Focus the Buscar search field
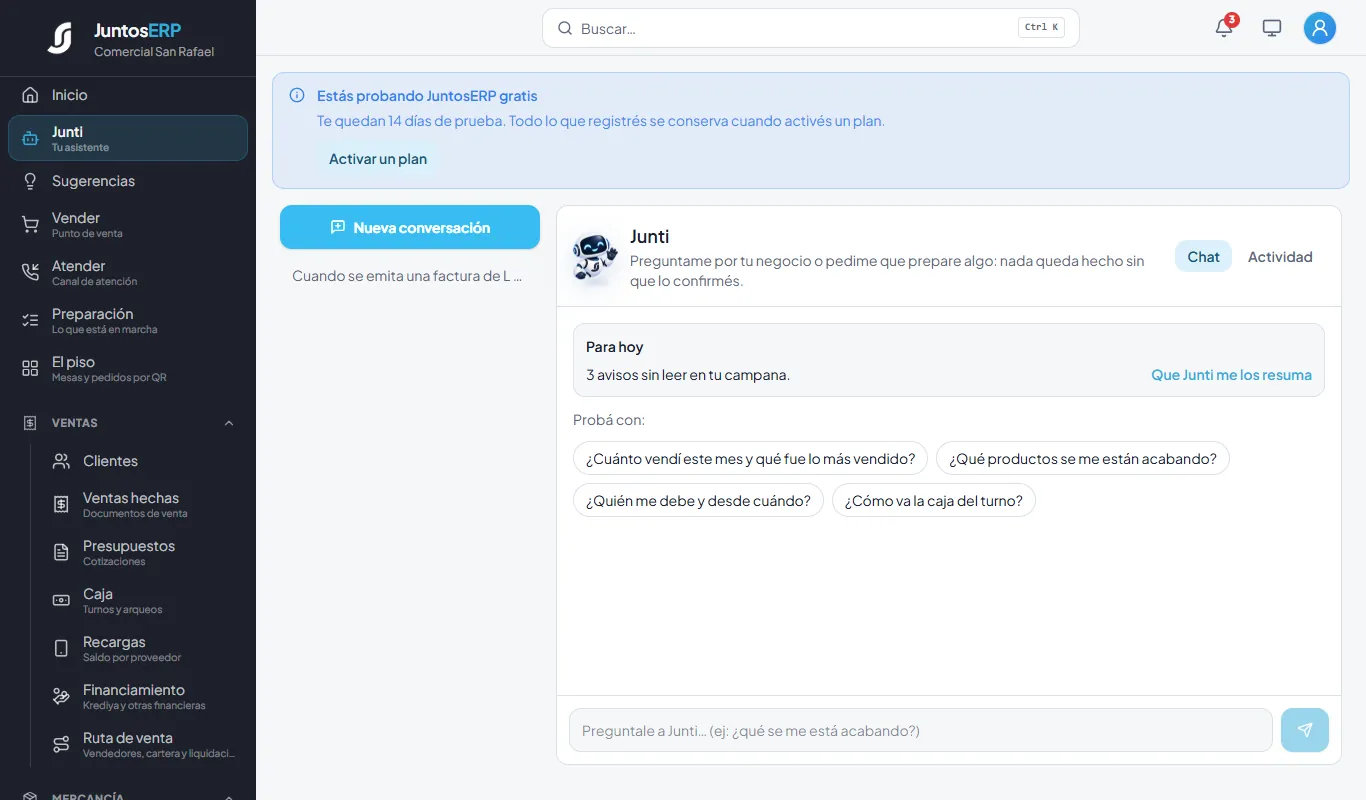The height and width of the screenshot is (800, 1366). pyautogui.click(x=811, y=28)
